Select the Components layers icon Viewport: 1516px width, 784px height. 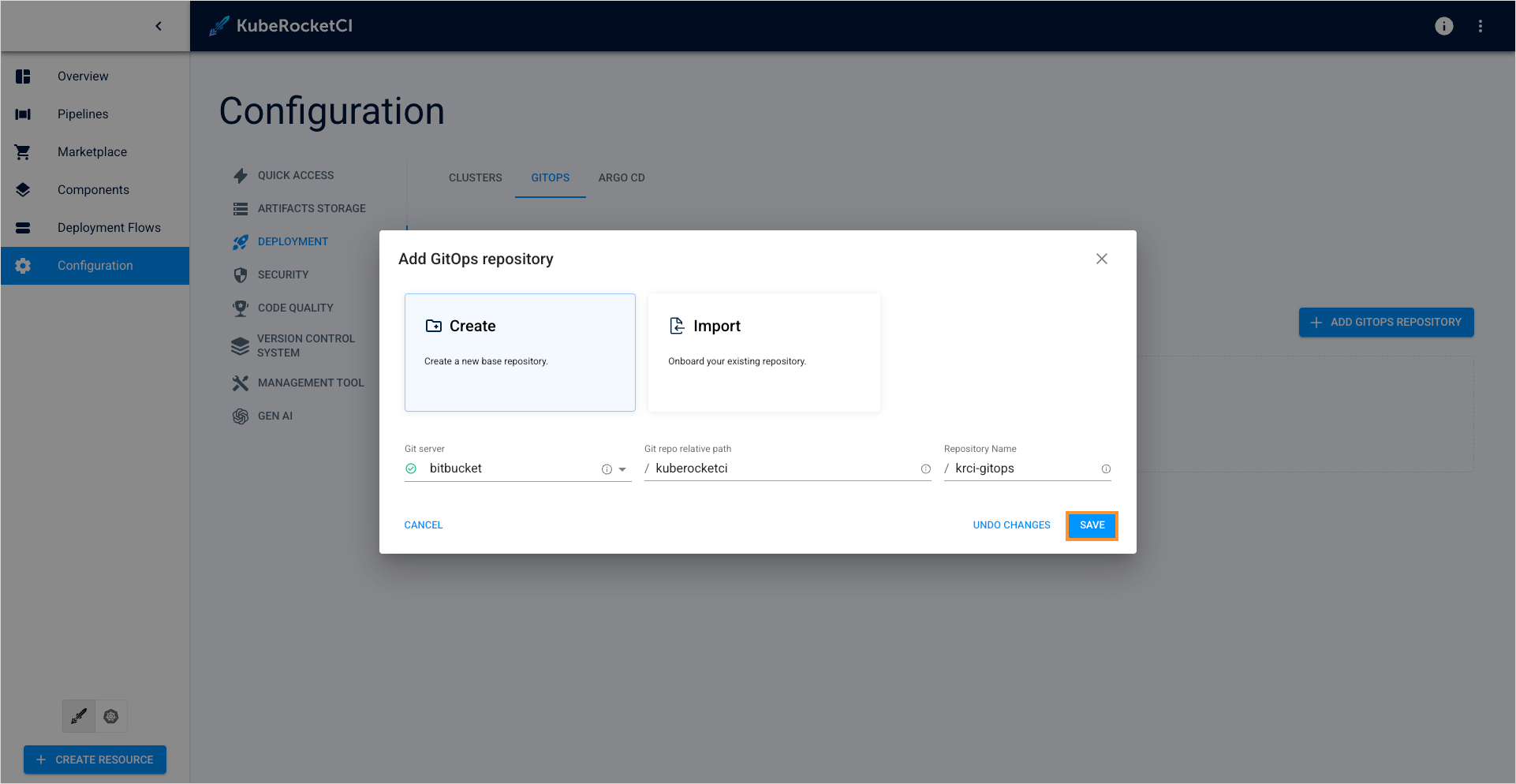[x=22, y=189]
